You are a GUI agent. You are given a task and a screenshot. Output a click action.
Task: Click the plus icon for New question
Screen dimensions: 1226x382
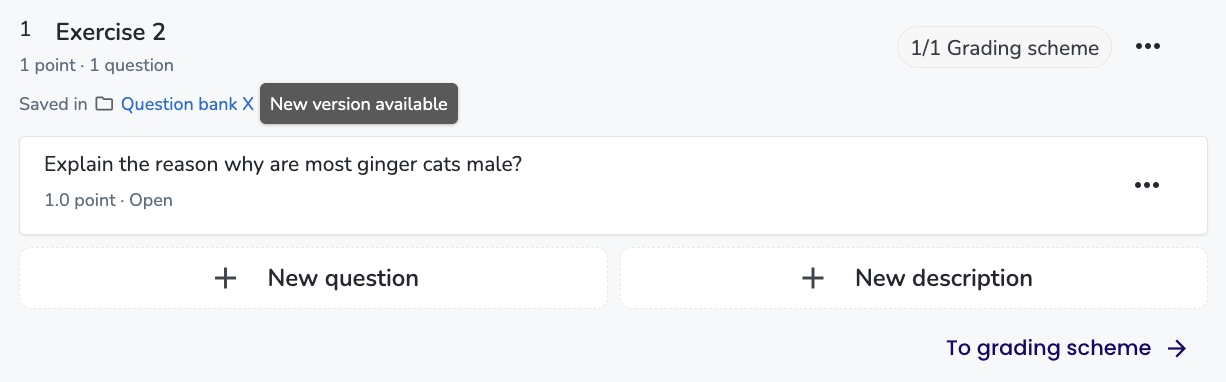[x=226, y=278]
